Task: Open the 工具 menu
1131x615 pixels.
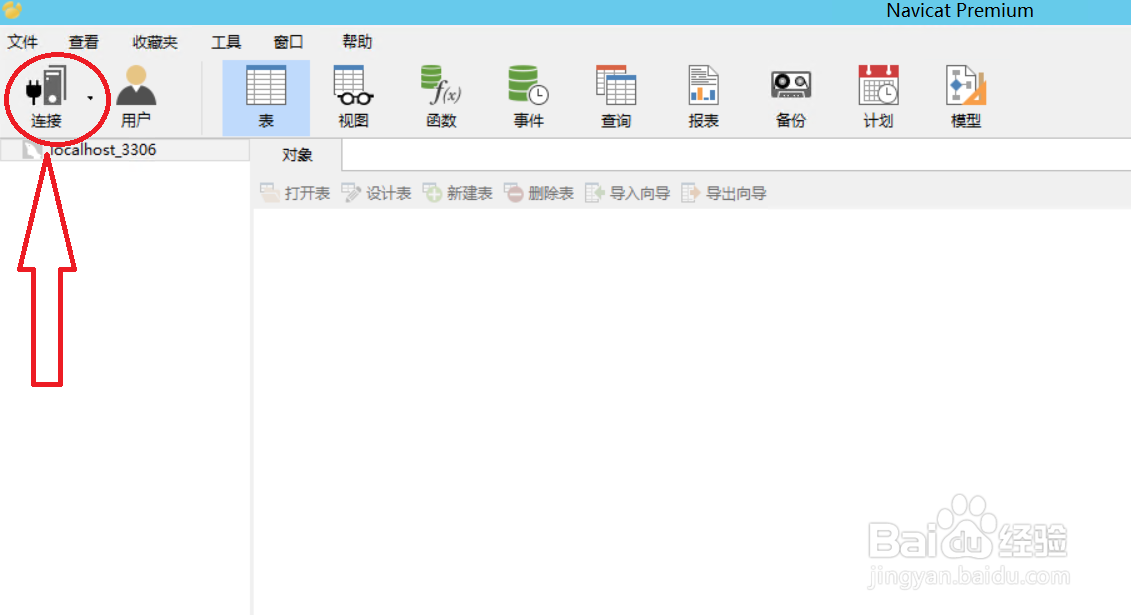Action: (x=226, y=41)
